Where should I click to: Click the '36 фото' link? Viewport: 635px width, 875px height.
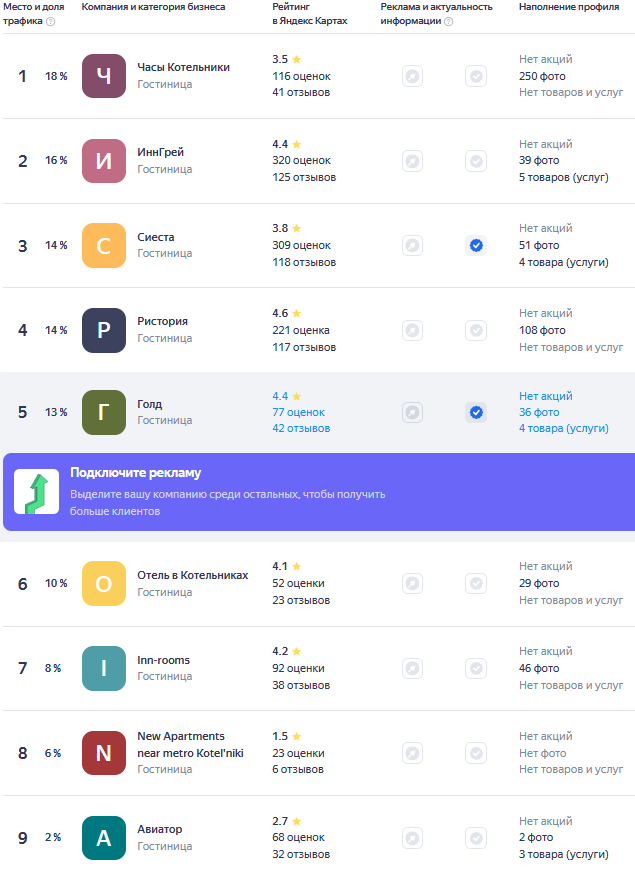point(539,412)
